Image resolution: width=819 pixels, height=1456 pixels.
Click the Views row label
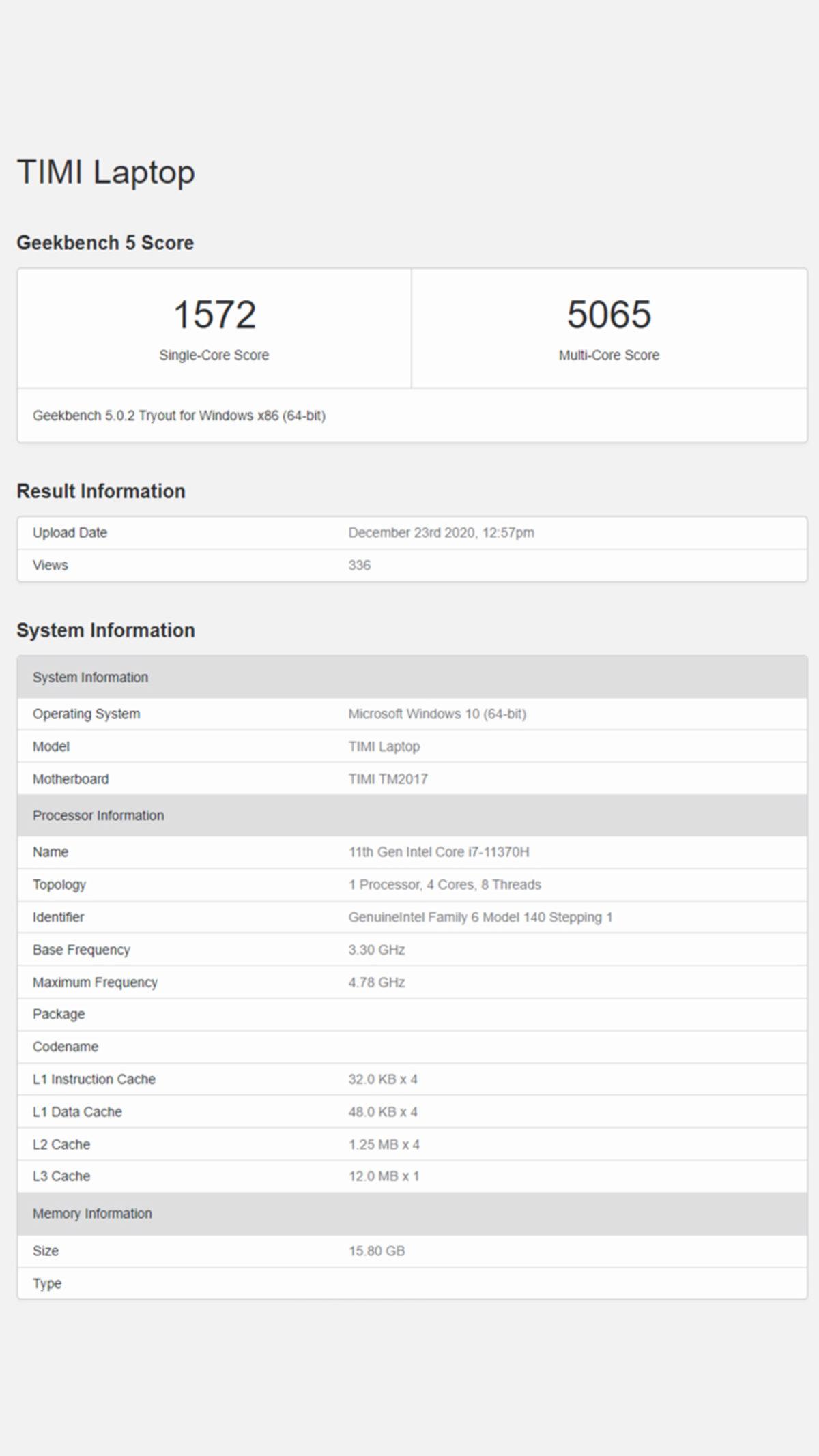[51, 566]
